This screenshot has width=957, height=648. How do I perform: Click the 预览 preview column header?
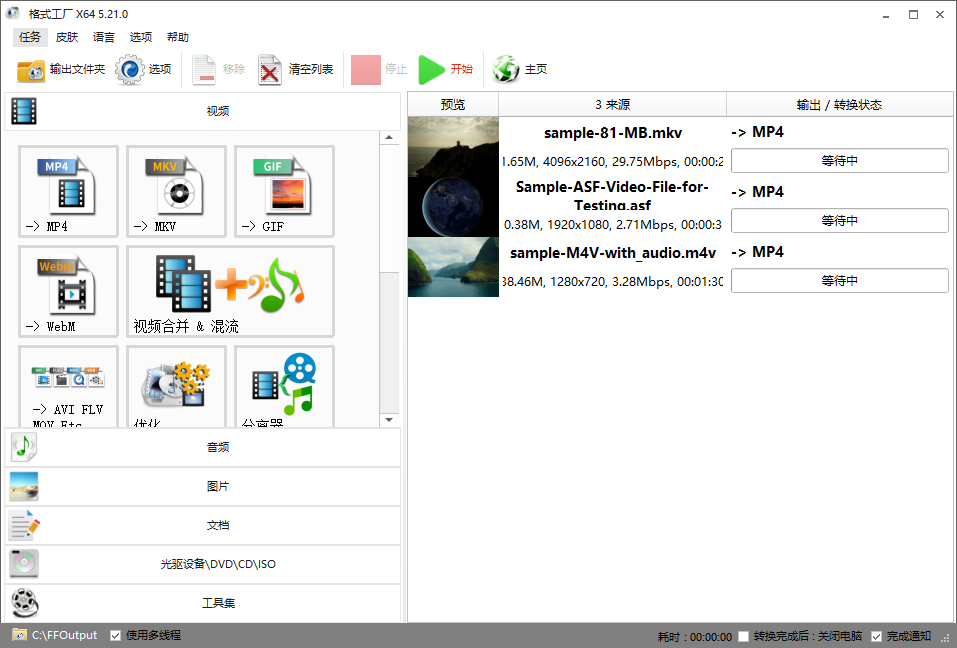pyautogui.click(x=453, y=104)
